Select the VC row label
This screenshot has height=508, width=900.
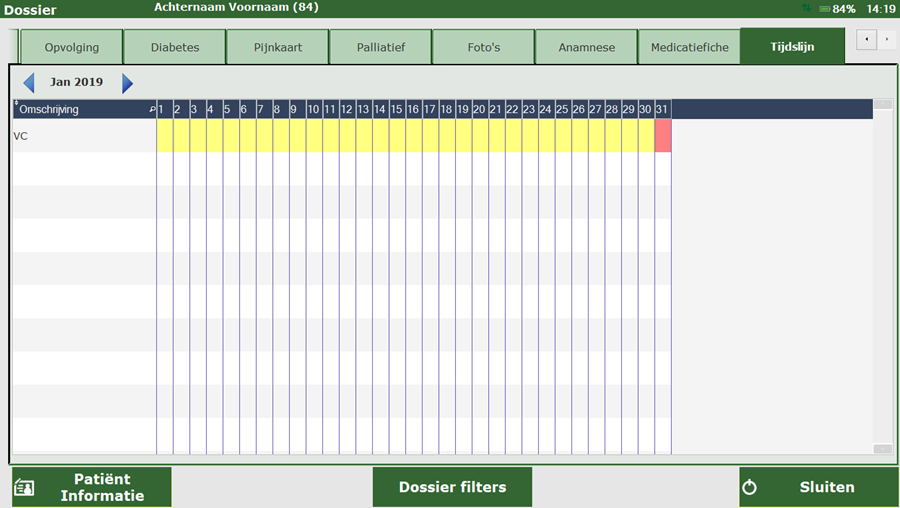pos(21,136)
